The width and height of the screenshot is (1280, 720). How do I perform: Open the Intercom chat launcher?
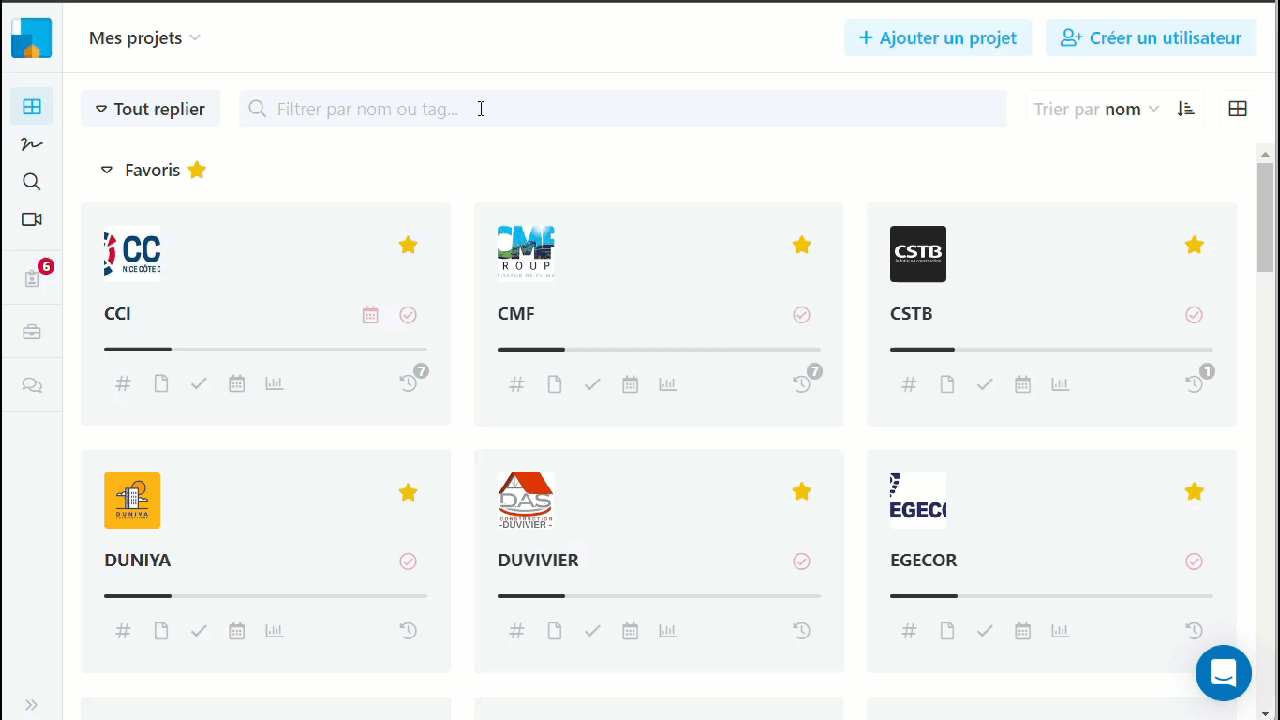click(1224, 673)
